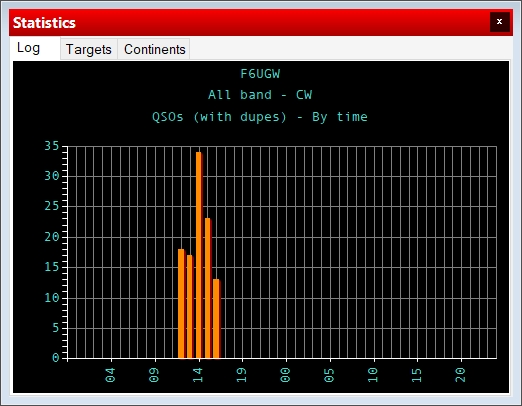Click the second orange bar reaching 17

pyautogui.click(x=190, y=307)
